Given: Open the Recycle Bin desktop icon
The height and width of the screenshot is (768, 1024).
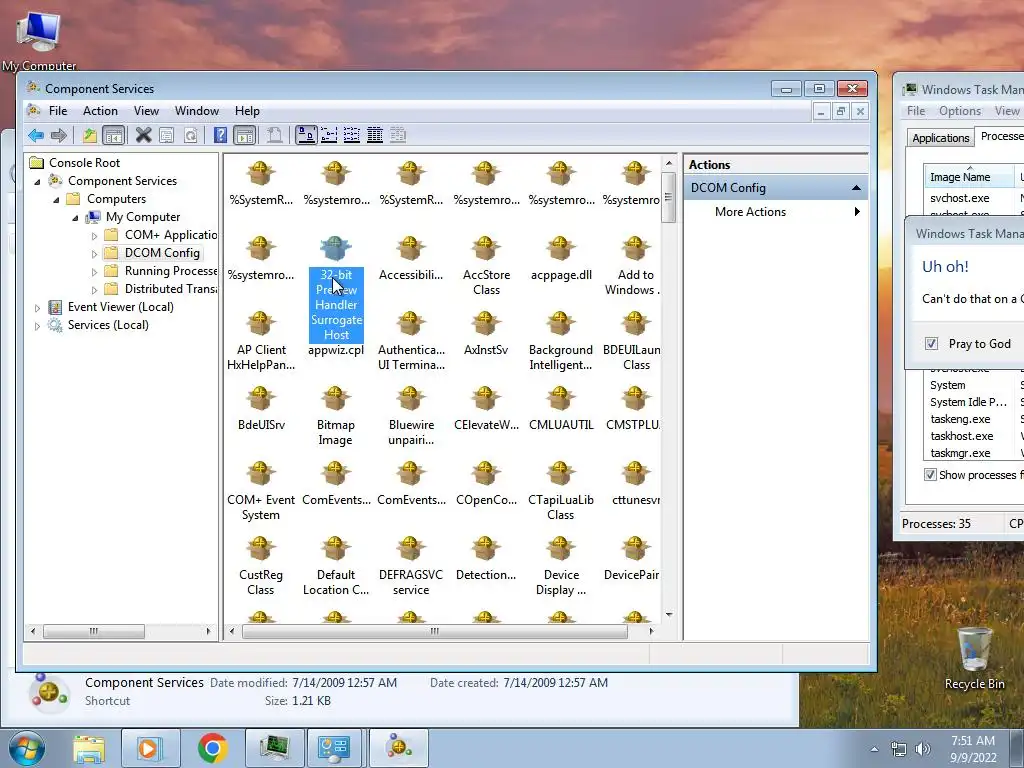Looking at the screenshot, I should 974,658.
